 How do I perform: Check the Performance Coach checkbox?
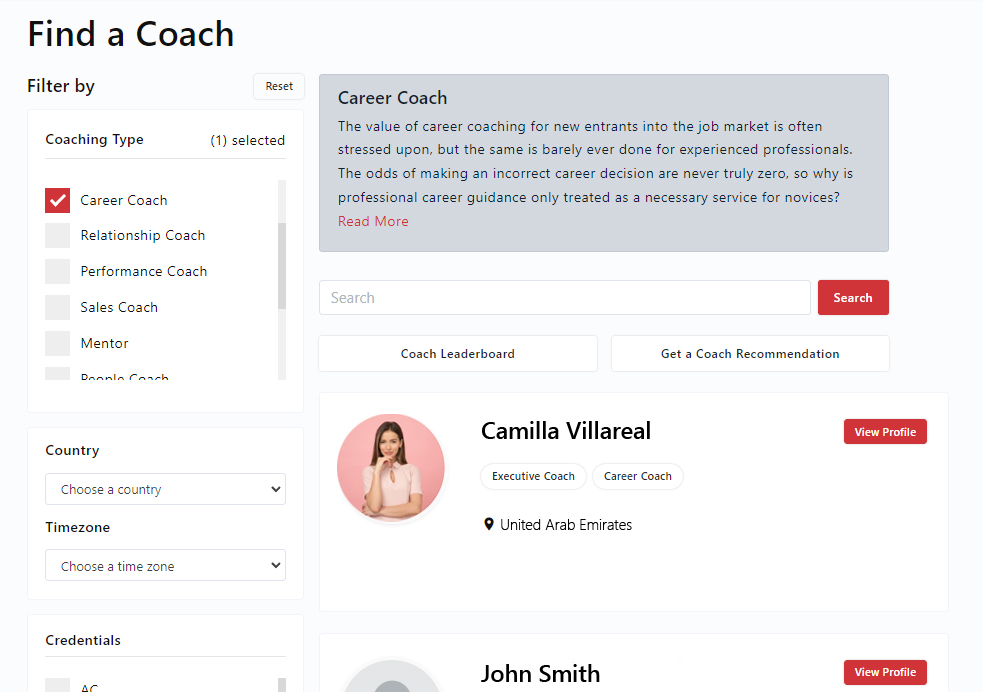click(57, 271)
